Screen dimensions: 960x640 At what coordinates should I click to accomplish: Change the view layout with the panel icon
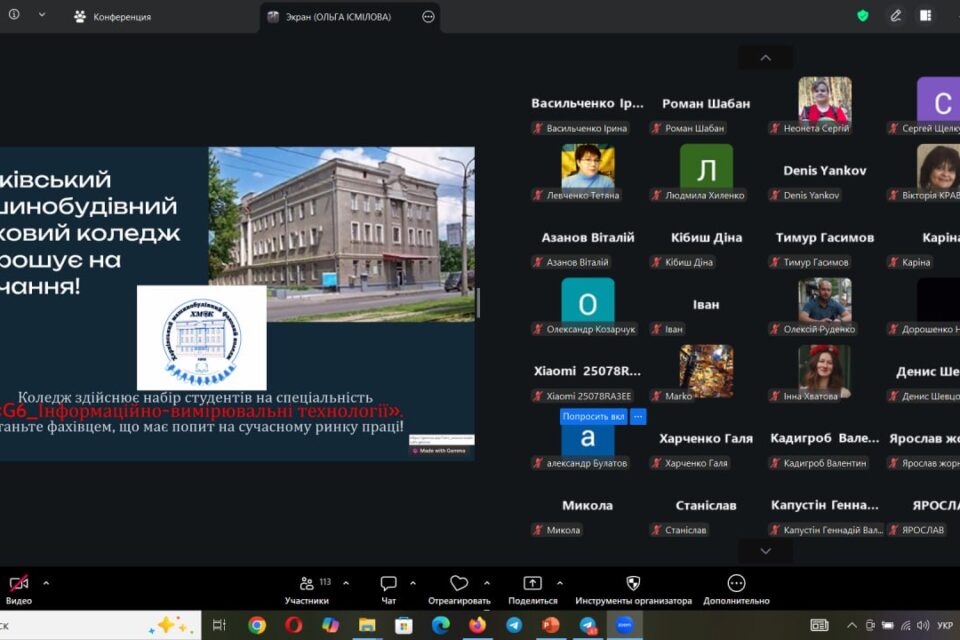click(926, 16)
